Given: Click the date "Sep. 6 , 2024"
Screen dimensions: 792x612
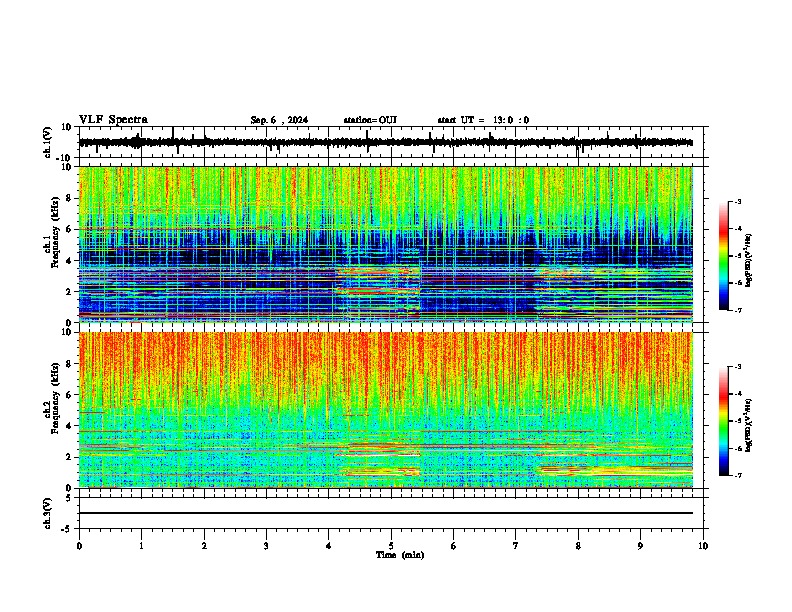Looking at the screenshot, I should pyautogui.click(x=279, y=120).
